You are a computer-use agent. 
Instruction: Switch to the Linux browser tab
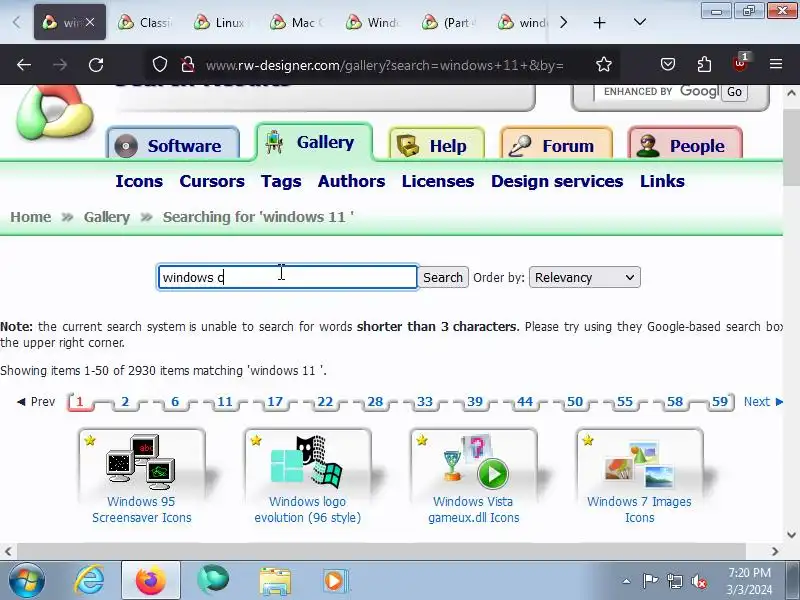pyautogui.click(x=222, y=22)
